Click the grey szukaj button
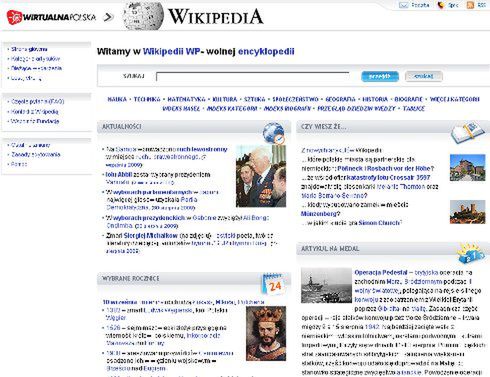Image resolution: width=490 pixels, height=377 pixels. point(423,76)
